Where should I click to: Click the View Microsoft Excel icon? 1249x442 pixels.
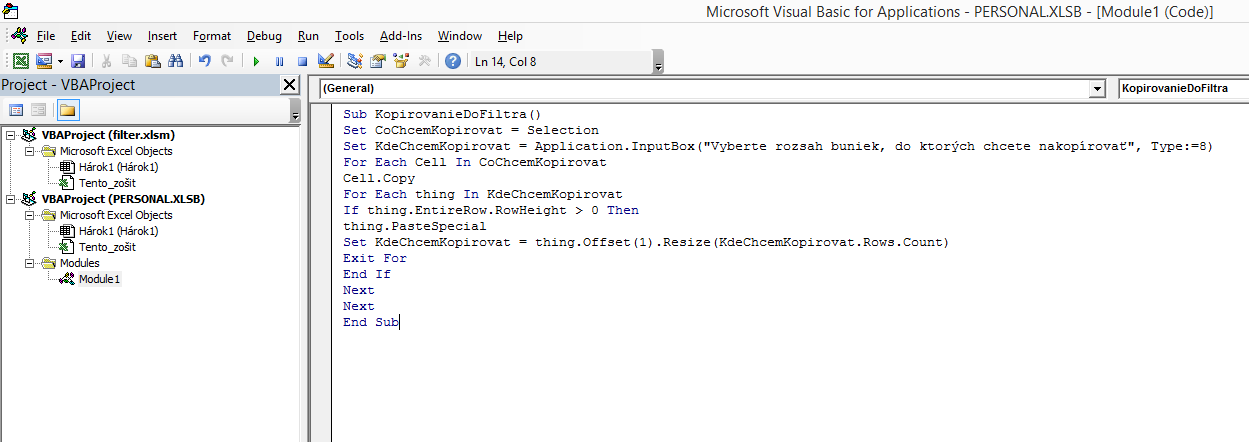point(19,61)
